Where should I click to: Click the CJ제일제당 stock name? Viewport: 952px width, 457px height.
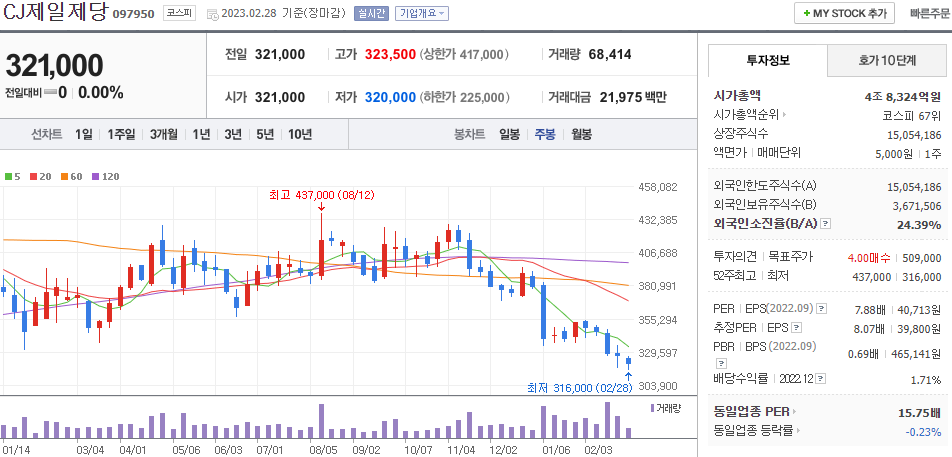pos(55,13)
